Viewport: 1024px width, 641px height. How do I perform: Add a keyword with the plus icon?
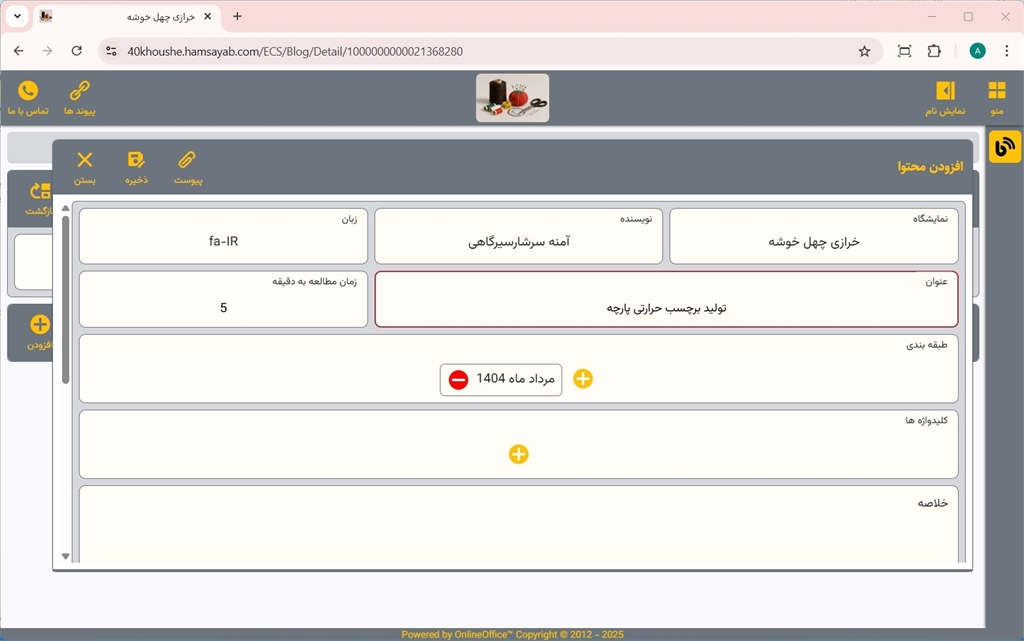tap(518, 454)
